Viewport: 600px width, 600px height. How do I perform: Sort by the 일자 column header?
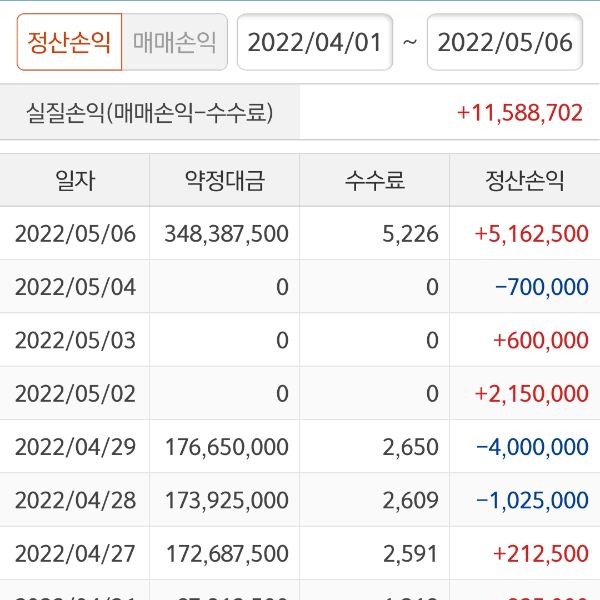[x=75, y=181]
